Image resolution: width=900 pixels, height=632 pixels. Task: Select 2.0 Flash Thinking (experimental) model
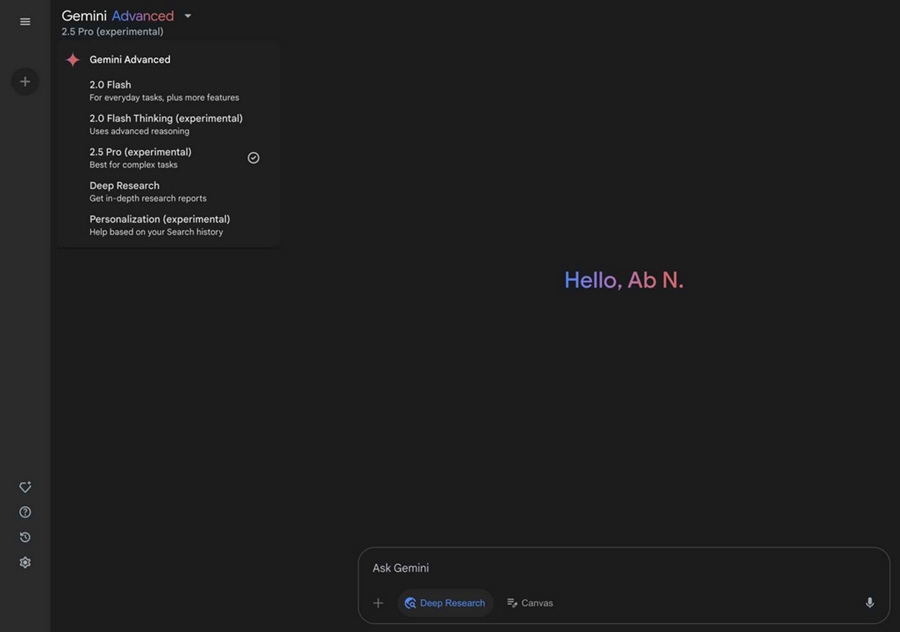click(x=168, y=124)
